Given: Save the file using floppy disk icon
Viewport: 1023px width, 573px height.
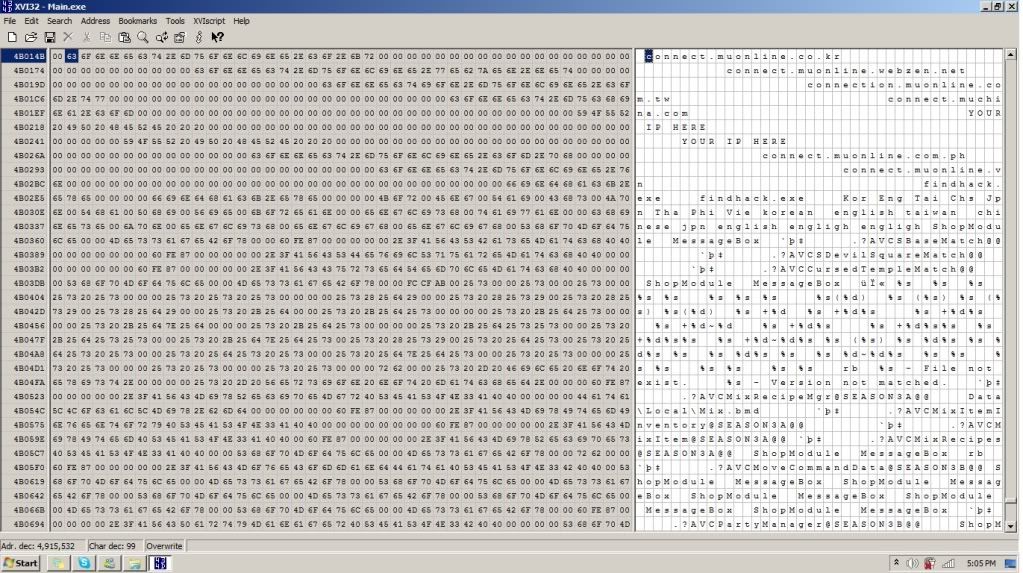Looking at the screenshot, I should tap(48, 37).
